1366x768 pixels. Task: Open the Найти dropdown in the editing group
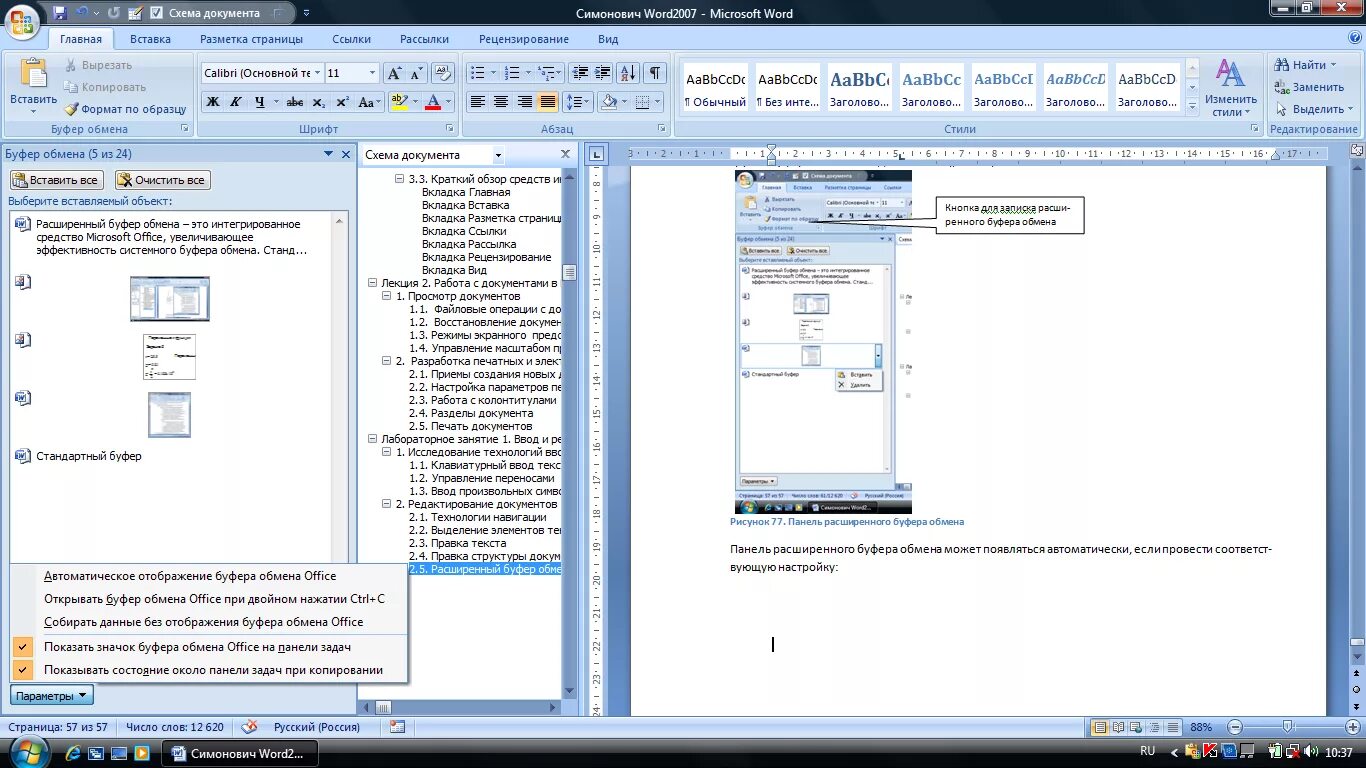point(1306,65)
